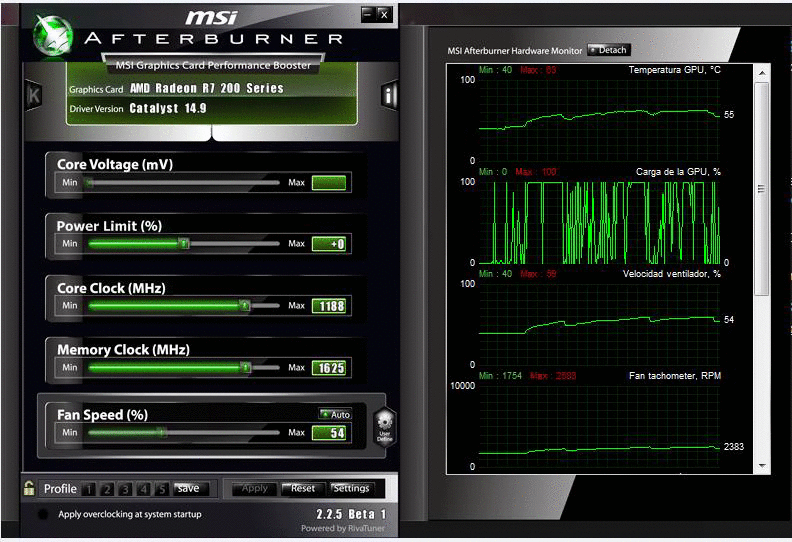This screenshot has width=792, height=542.
Task: Toggle the profile lock padlock icon
Action: coord(29,488)
